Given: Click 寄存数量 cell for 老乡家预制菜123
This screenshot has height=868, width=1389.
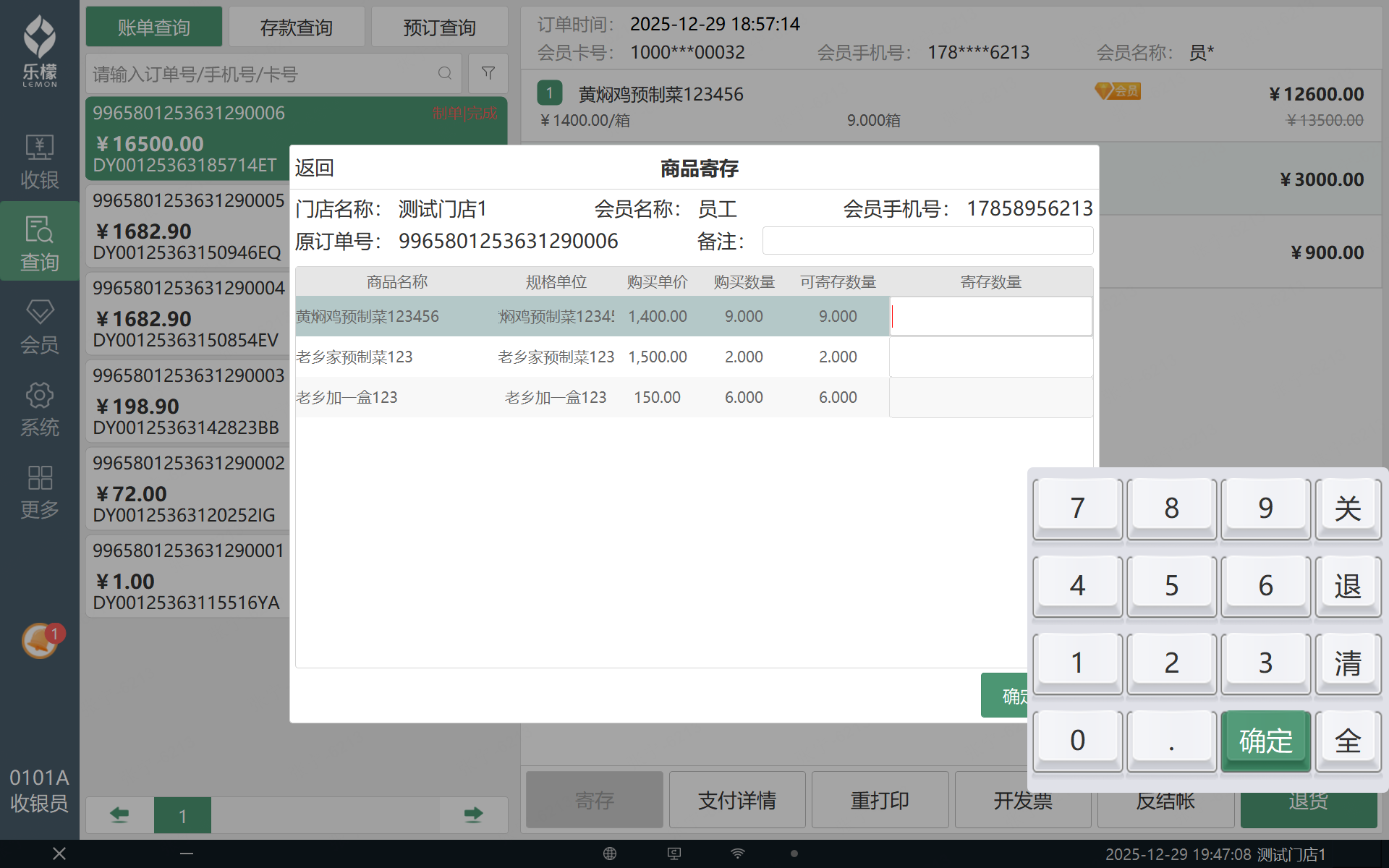Looking at the screenshot, I should (x=990, y=357).
